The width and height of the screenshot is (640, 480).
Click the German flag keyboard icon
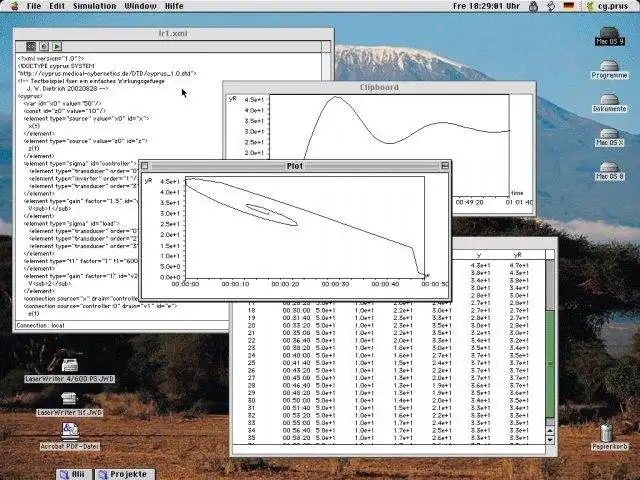(569, 6)
